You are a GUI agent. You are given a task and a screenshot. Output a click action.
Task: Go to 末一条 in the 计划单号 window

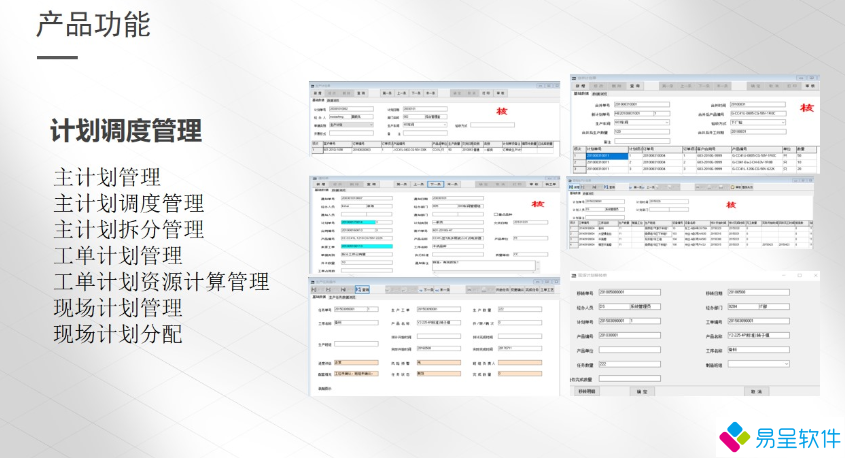pos(430,93)
